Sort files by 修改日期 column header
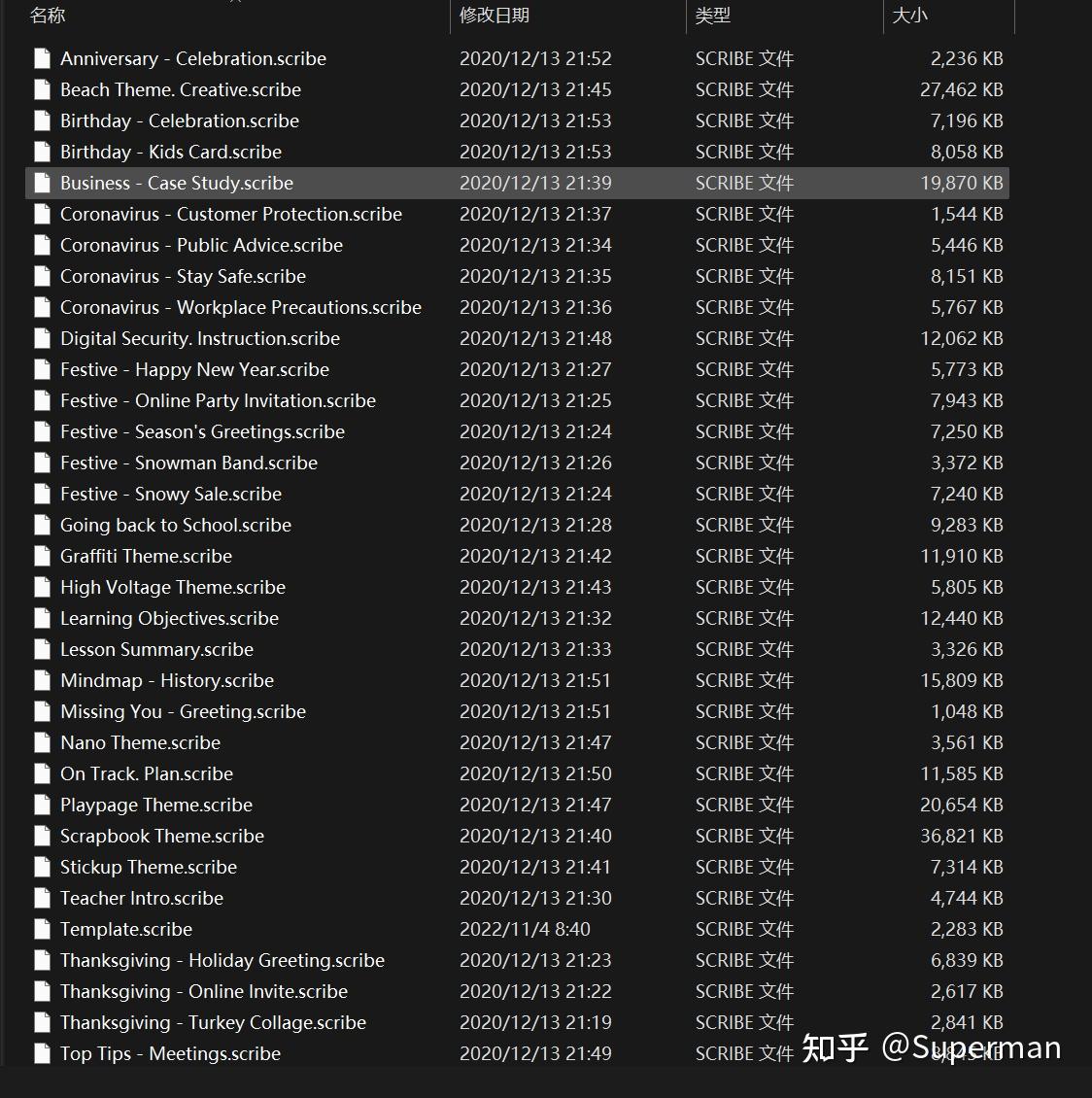This screenshot has height=1098, width=1092. click(495, 16)
